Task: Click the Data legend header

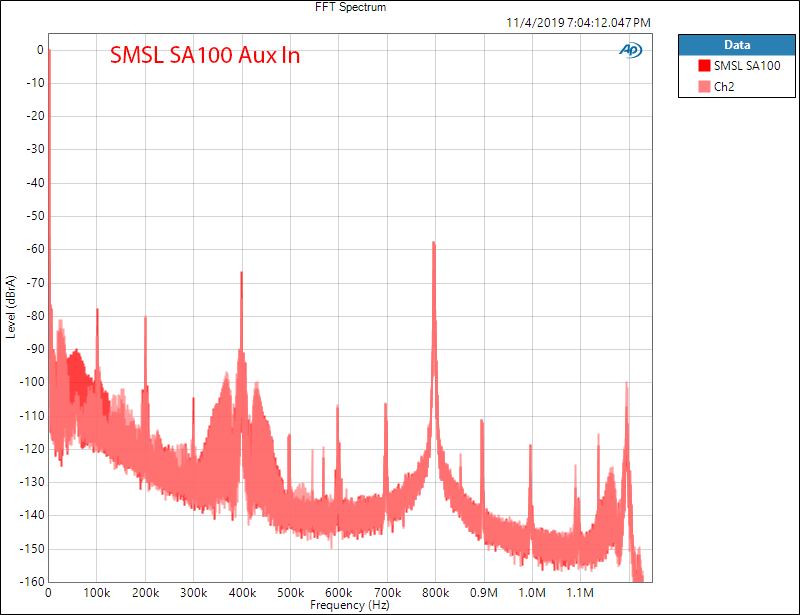Action: coord(737,45)
